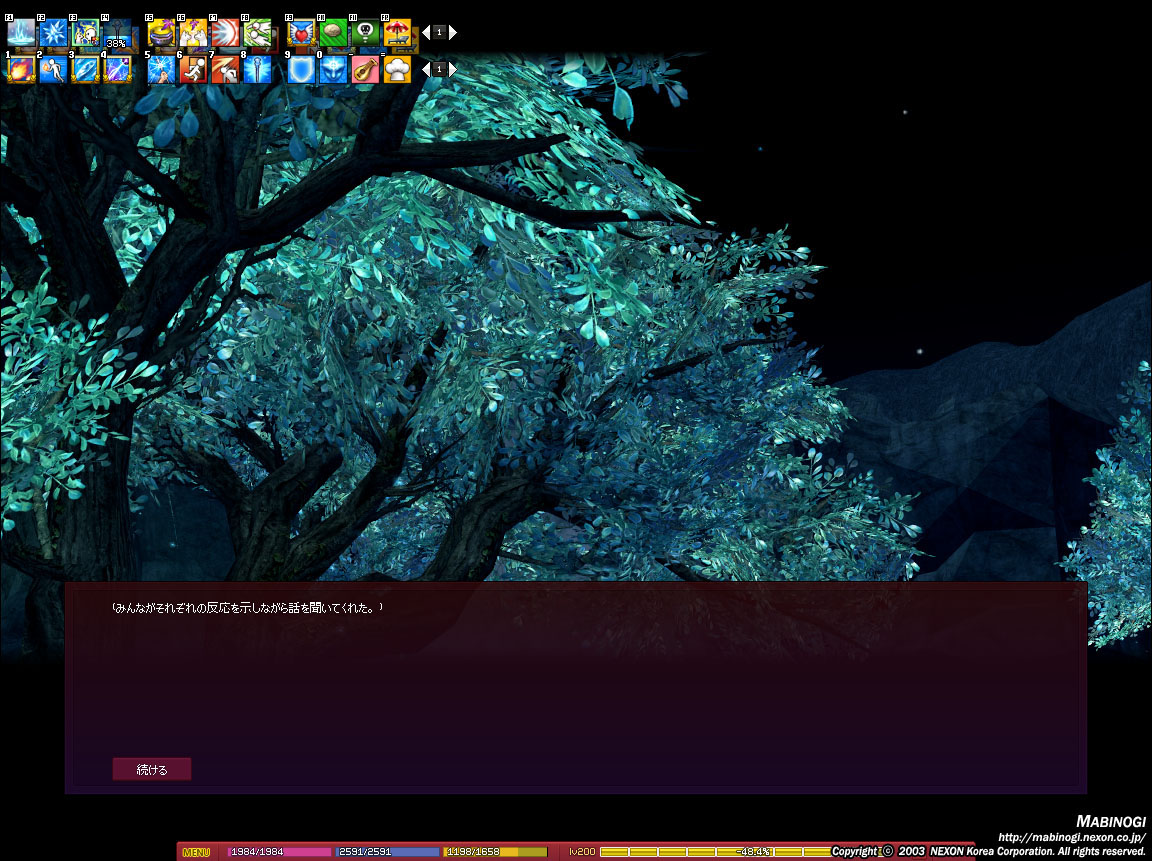Click the blue MP bar 2591/2591
This screenshot has width=1152, height=861.
coord(387,852)
